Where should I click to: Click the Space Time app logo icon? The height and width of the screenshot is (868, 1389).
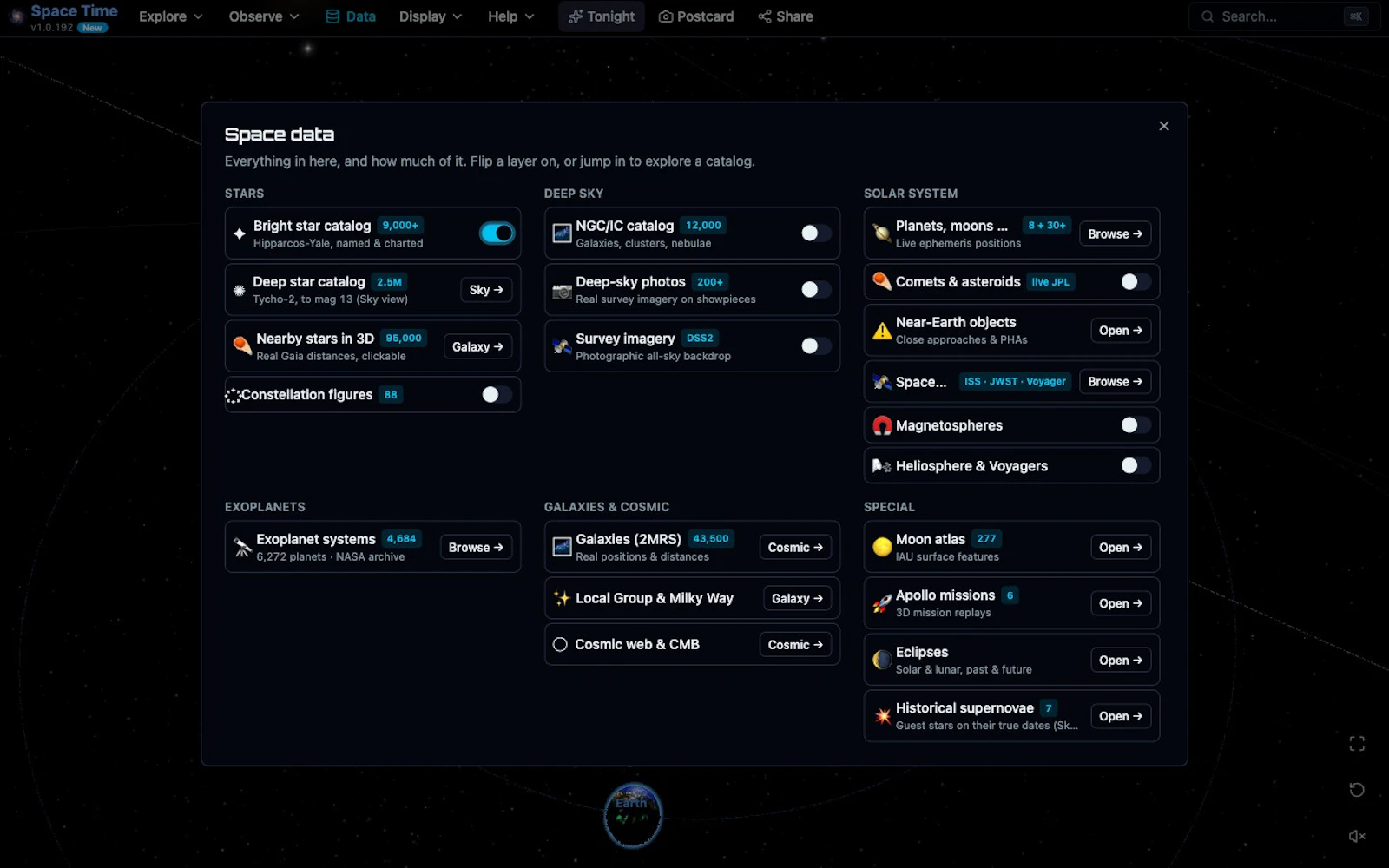click(x=16, y=16)
